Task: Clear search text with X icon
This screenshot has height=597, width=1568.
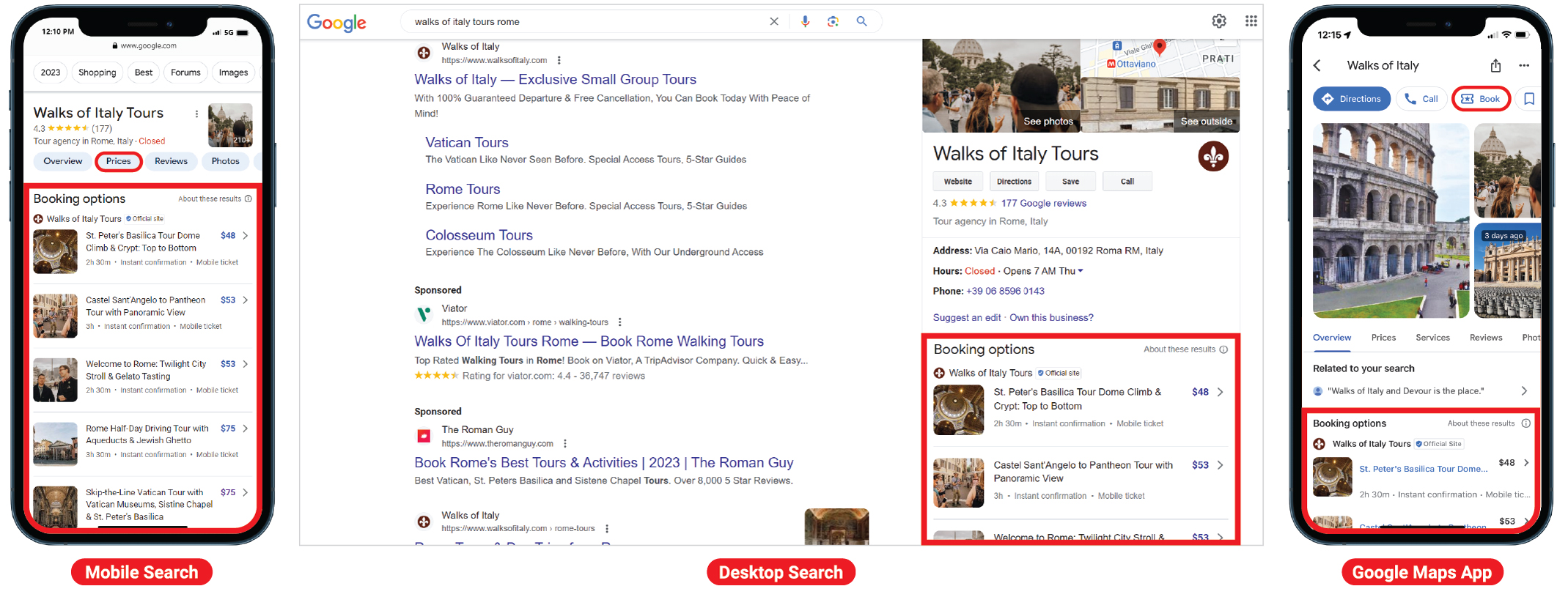Action: (773, 22)
